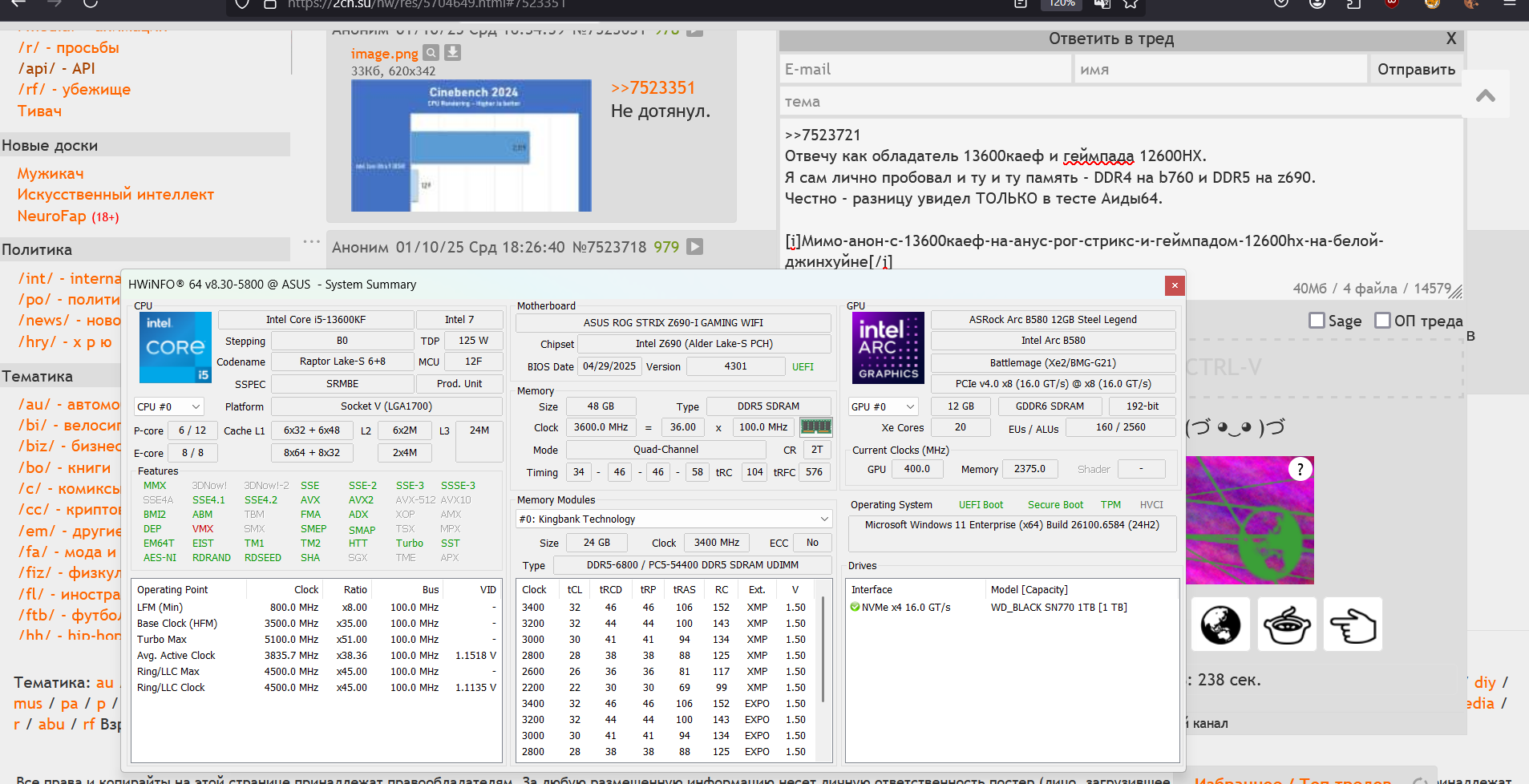This screenshot has width=1529, height=784.
Task: Click the E-mail input field
Action: point(925,70)
